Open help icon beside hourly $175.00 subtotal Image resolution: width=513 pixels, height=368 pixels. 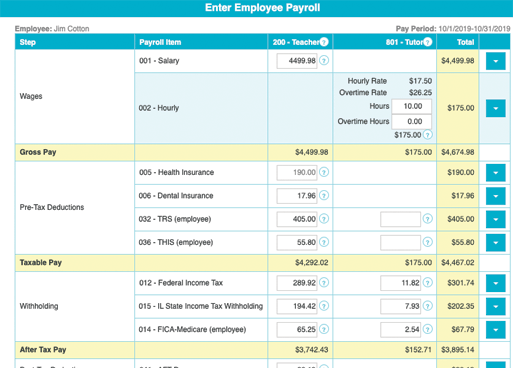(x=428, y=135)
